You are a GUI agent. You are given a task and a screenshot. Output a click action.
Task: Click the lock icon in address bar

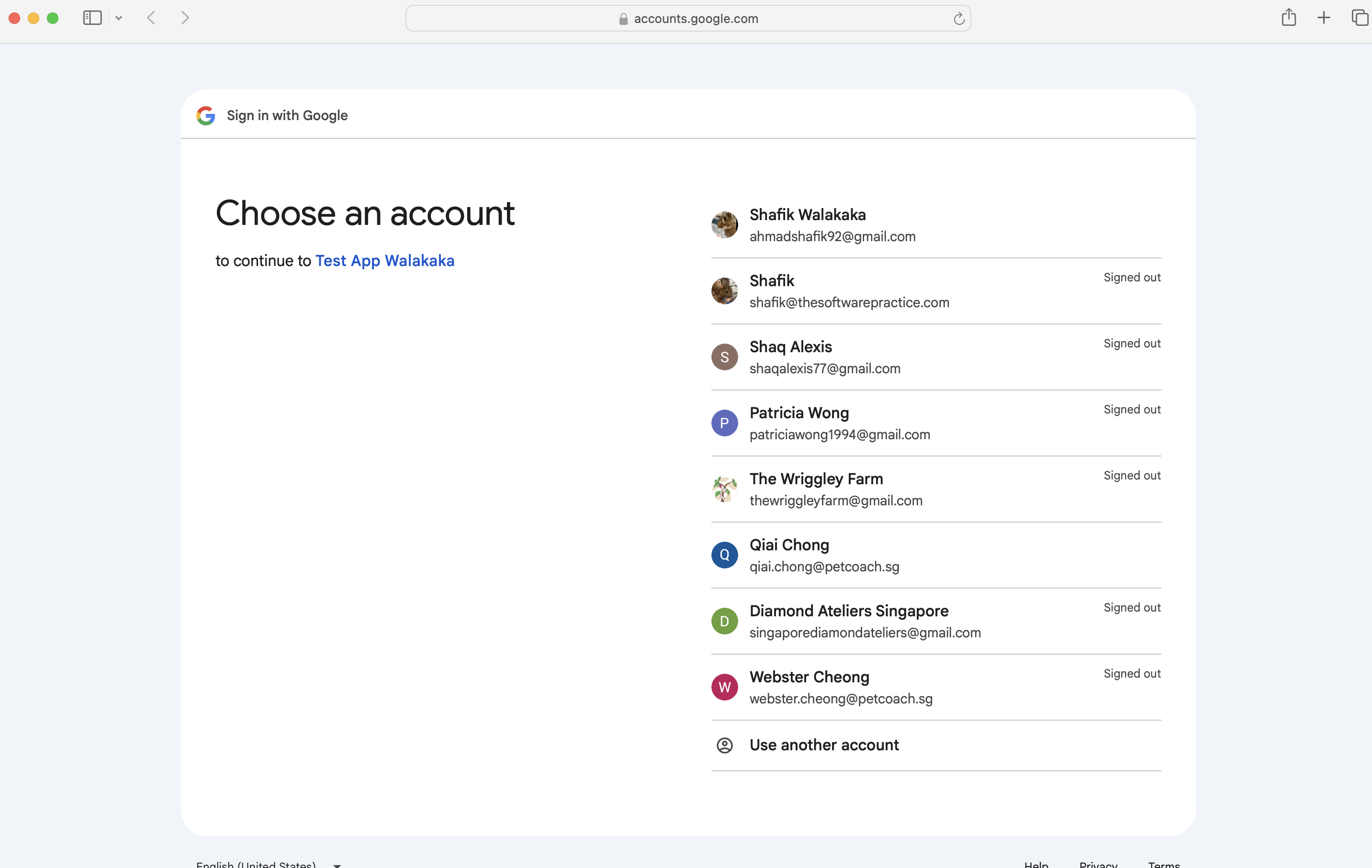coord(623,19)
